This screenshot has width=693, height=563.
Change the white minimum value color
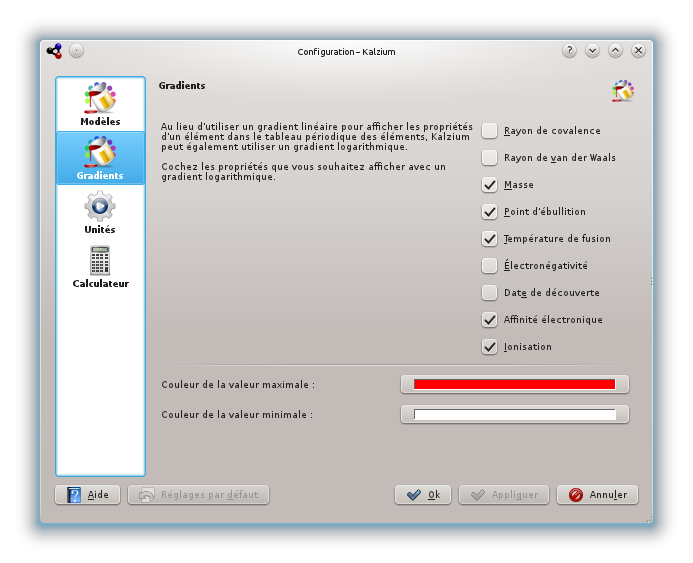point(514,414)
